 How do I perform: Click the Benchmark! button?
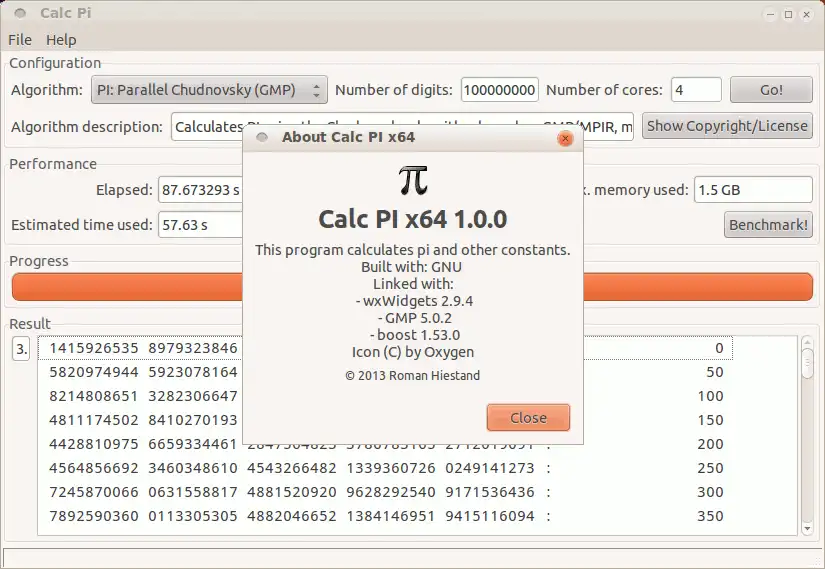pos(768,225)
